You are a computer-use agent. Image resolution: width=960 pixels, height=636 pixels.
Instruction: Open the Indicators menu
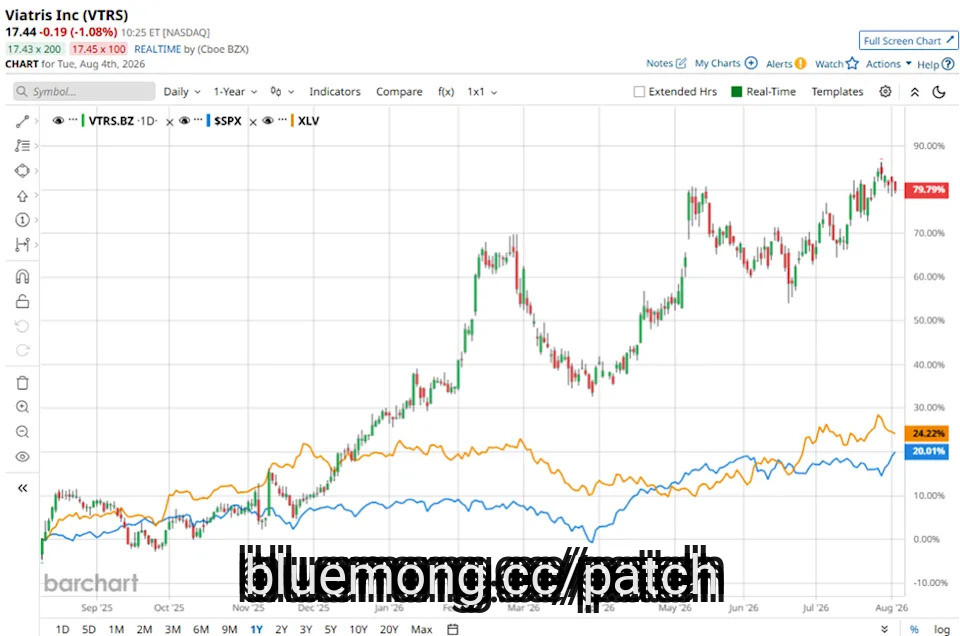click(335, 92)
